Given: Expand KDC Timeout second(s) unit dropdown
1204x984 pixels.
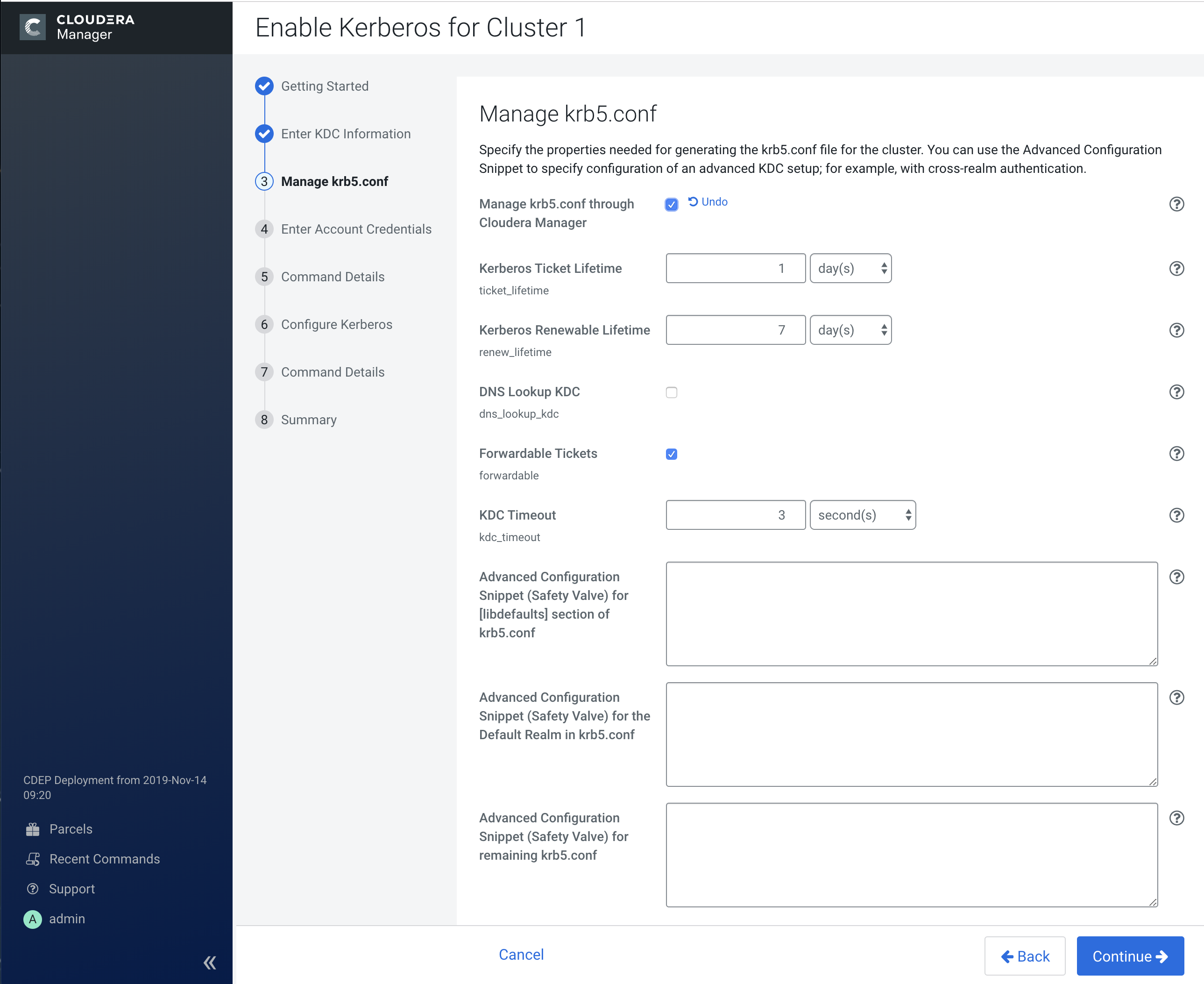Looking at the screenshot, I should click(862, 515).
